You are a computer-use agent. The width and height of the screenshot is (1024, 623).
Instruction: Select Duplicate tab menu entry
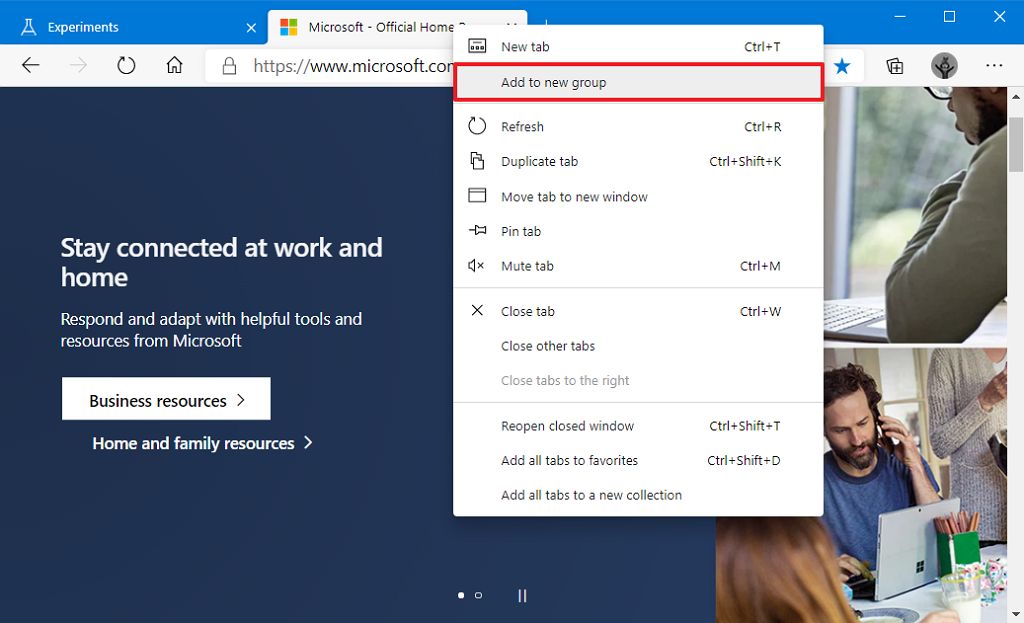[539, 161]
